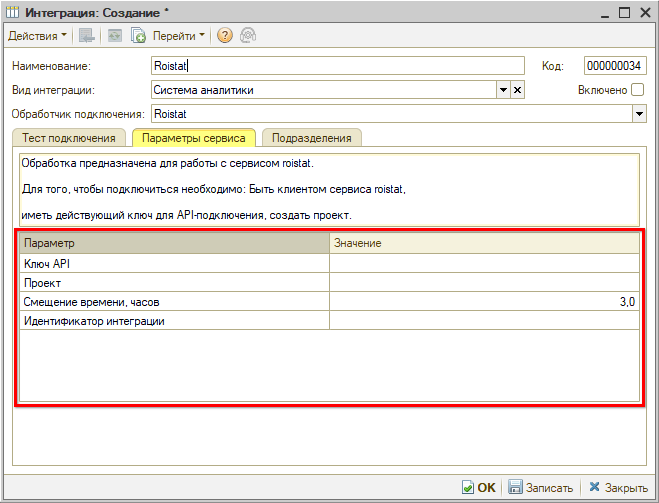Click the find-in-list toolbar icon
The height and width of the screenshot is (503, 659).
click(87, 36)
